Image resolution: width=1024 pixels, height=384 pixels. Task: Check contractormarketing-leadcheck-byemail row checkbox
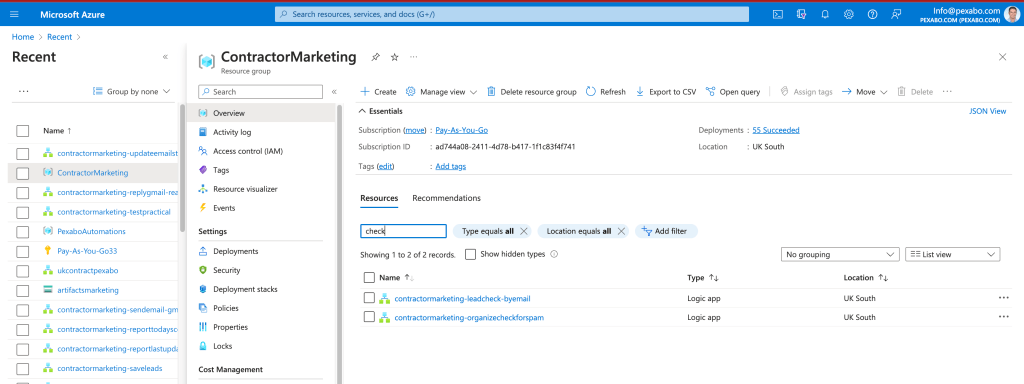[x=369, y=298]
